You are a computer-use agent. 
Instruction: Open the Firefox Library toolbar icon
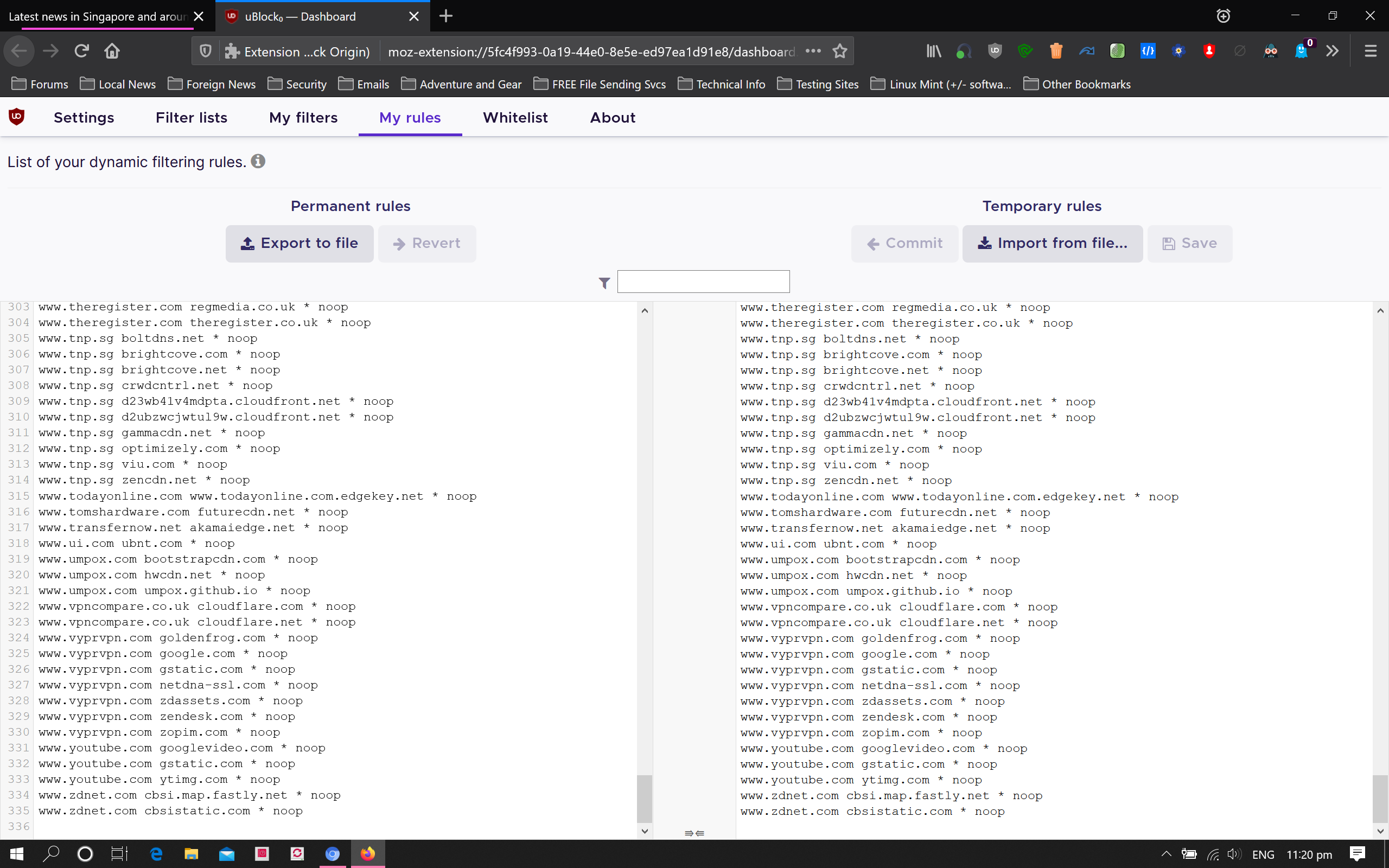click(934, 51)
